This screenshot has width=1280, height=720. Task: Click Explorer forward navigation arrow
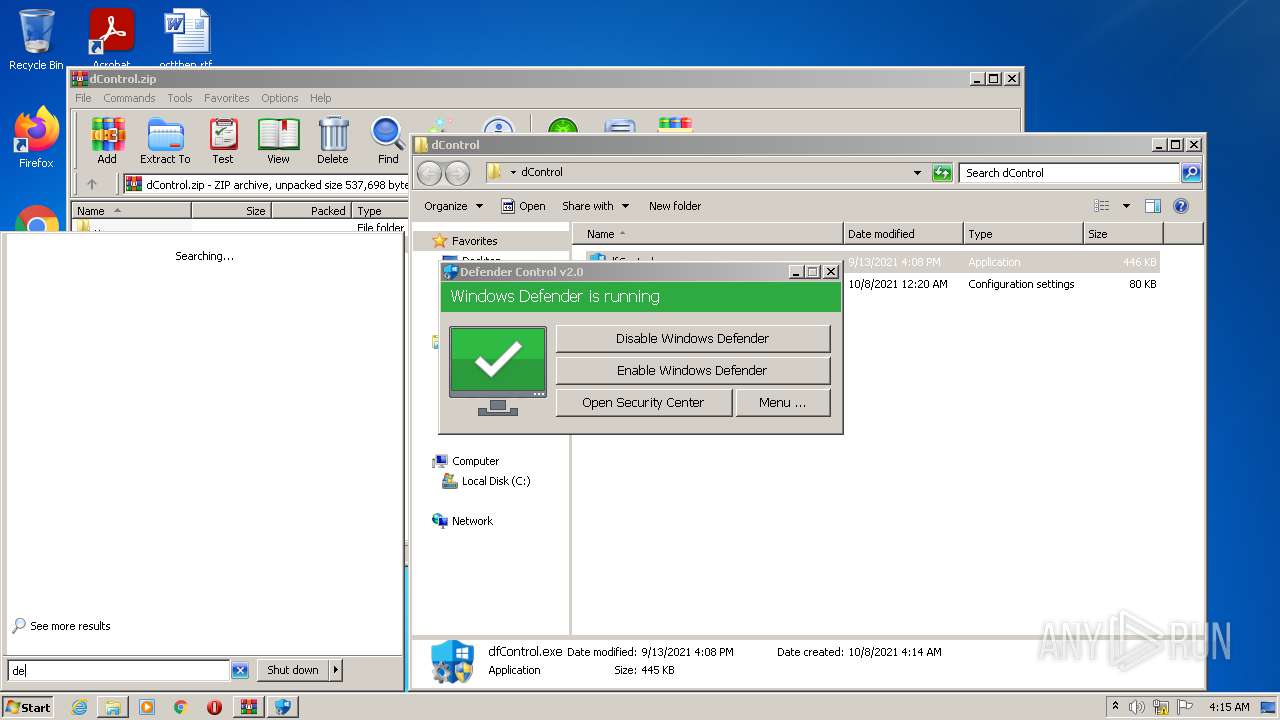457,173
